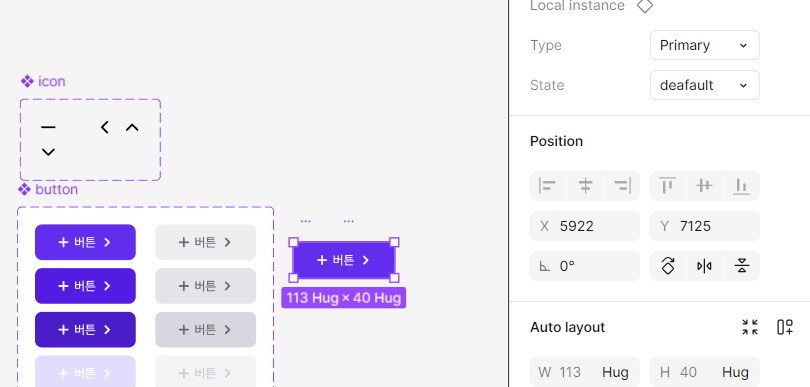This screenshot has height=387, width=810.
Task: Select the third darkest primary 버튼 variant
Action: (85, 330)
